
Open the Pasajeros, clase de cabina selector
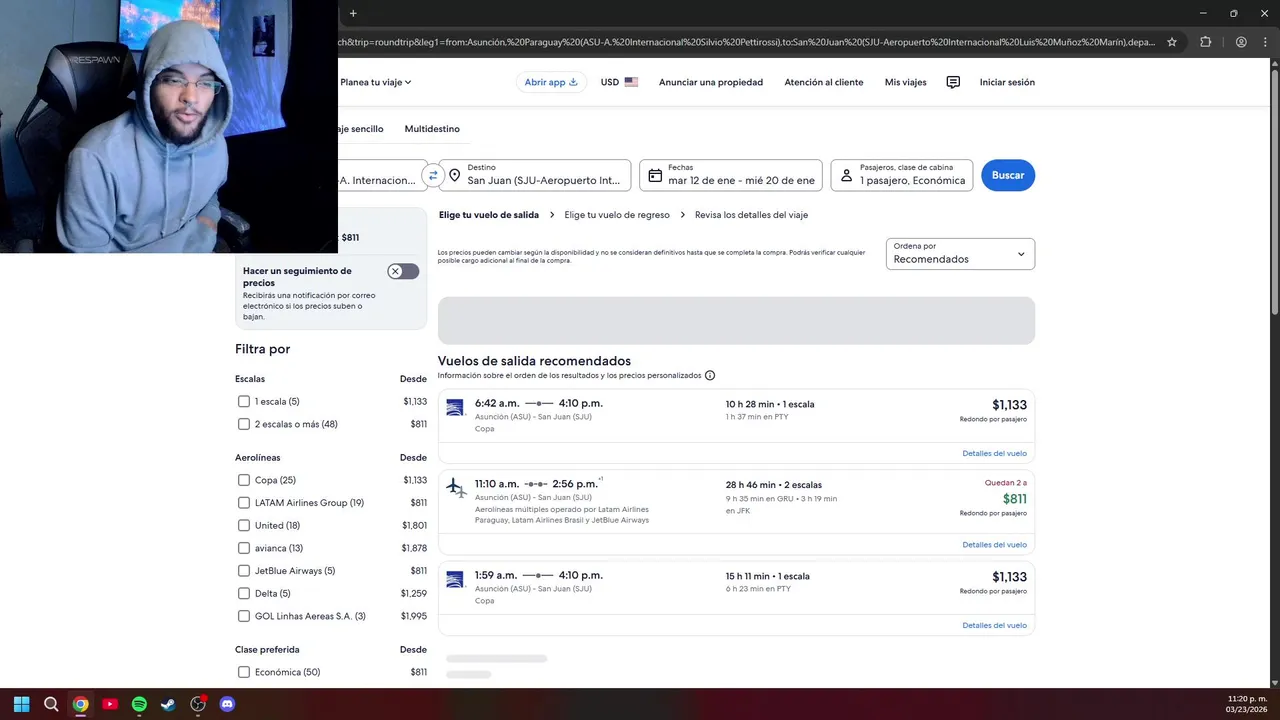(x=901, y=175)
